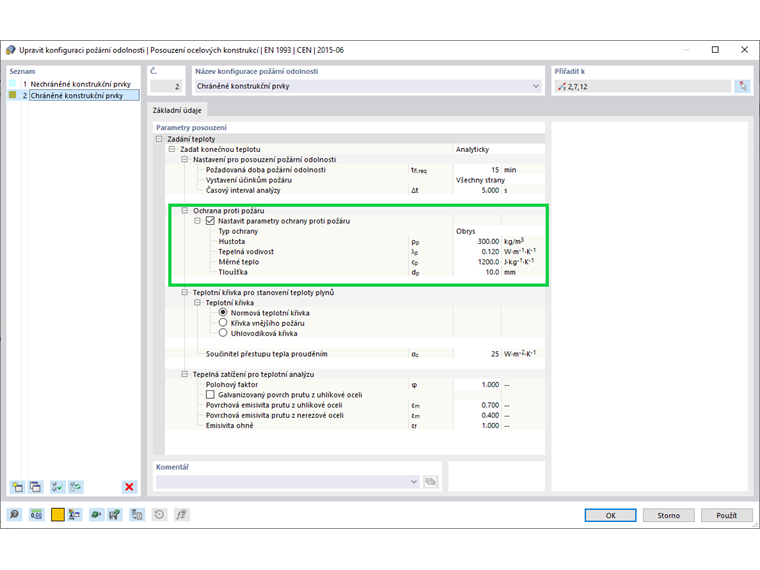This screenshot has height=570, width=760.
Task: Click the Přiřadit k field showing 2,7,12
Action: click(x=643, y=86)
